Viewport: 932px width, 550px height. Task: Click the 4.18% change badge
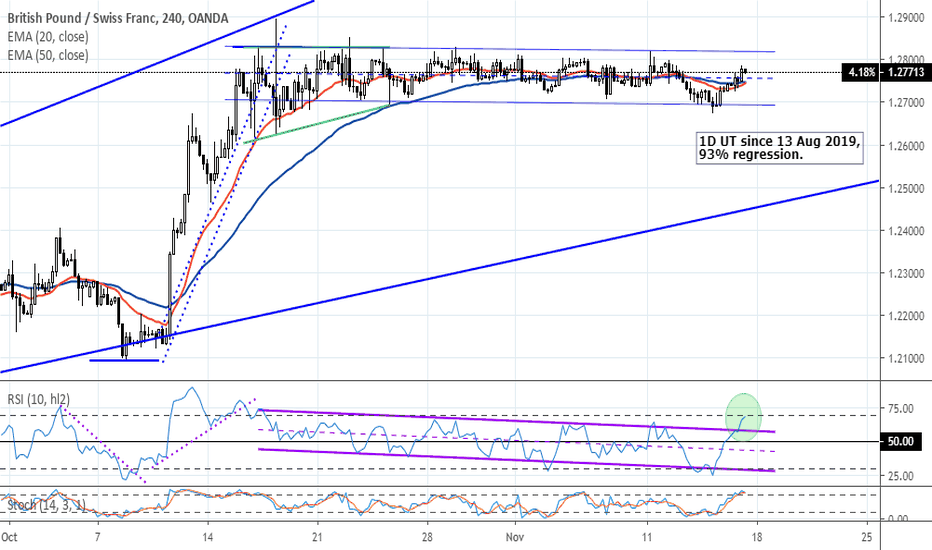859,72
